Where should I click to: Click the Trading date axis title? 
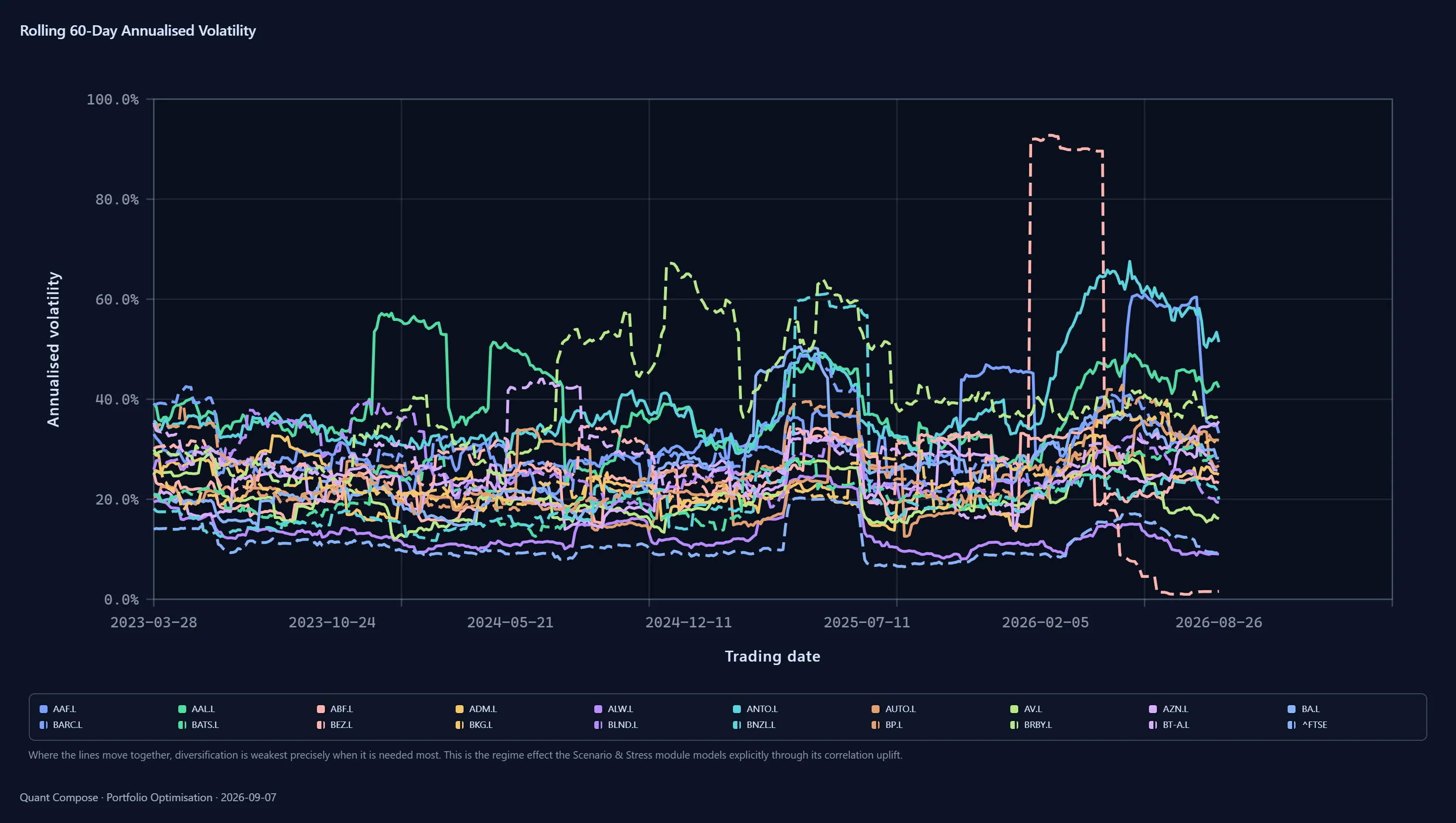pos(773,656)
